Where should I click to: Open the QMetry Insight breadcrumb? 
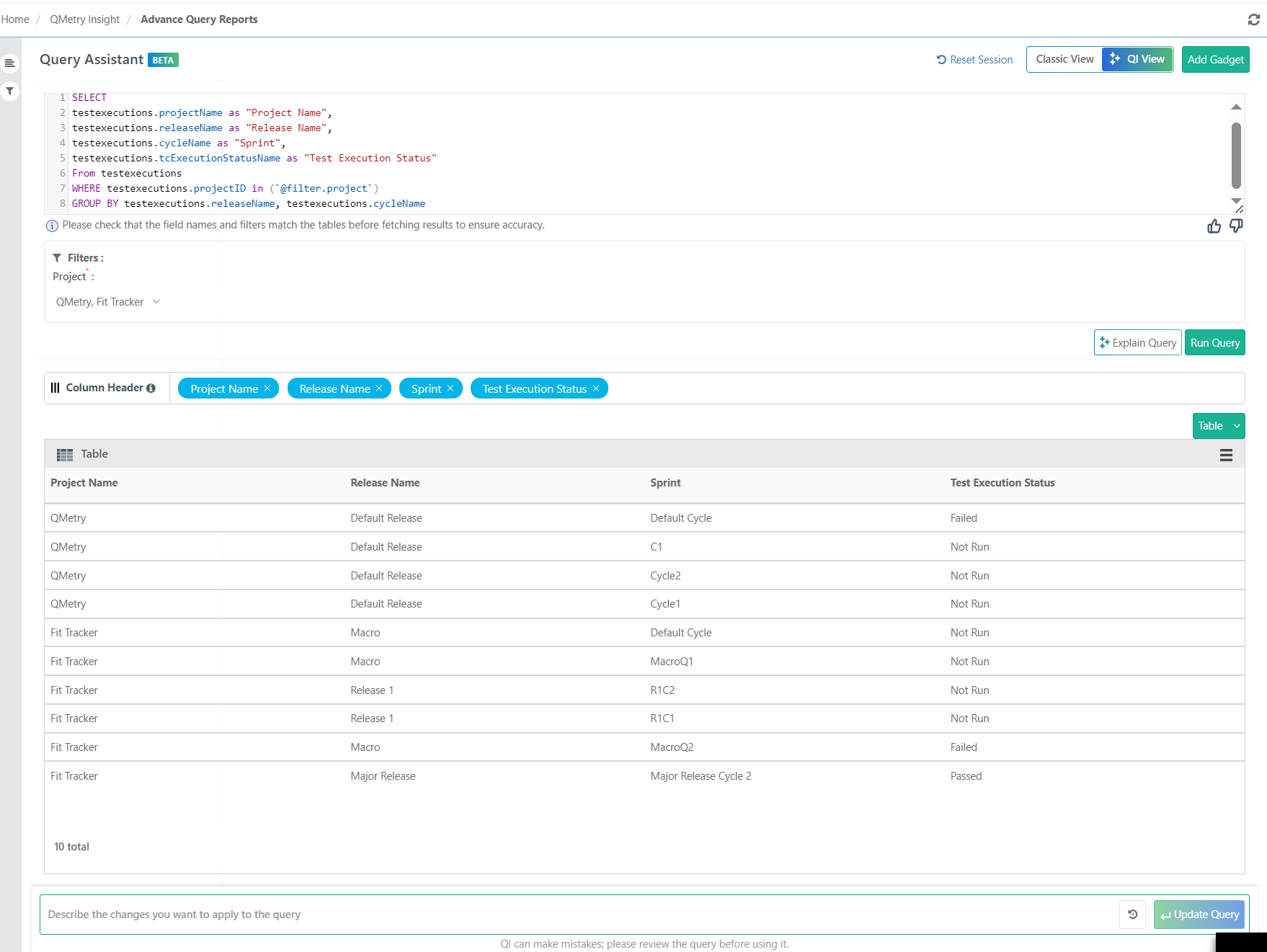pos(84,19)
